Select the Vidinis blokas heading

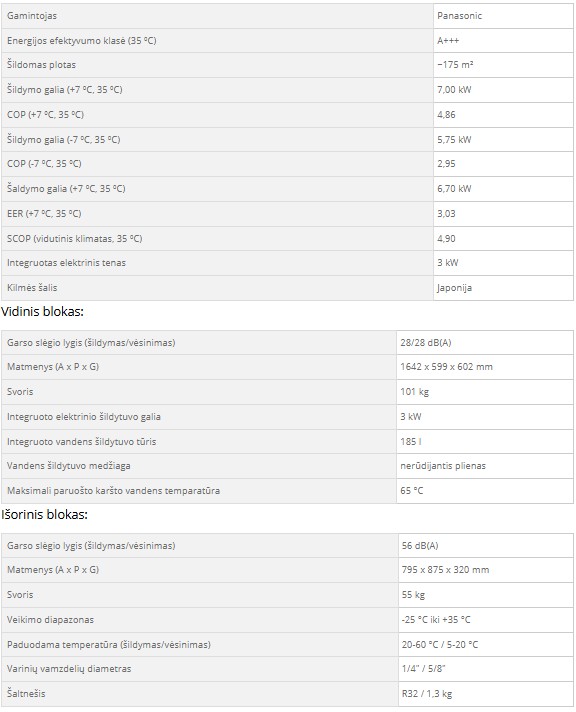(42, 312)
